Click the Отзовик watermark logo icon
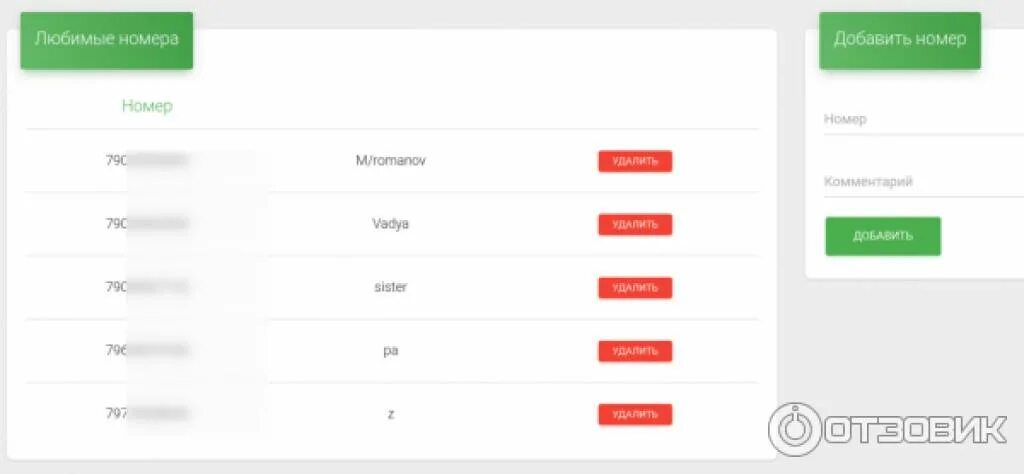 click(x=794, y=430)
